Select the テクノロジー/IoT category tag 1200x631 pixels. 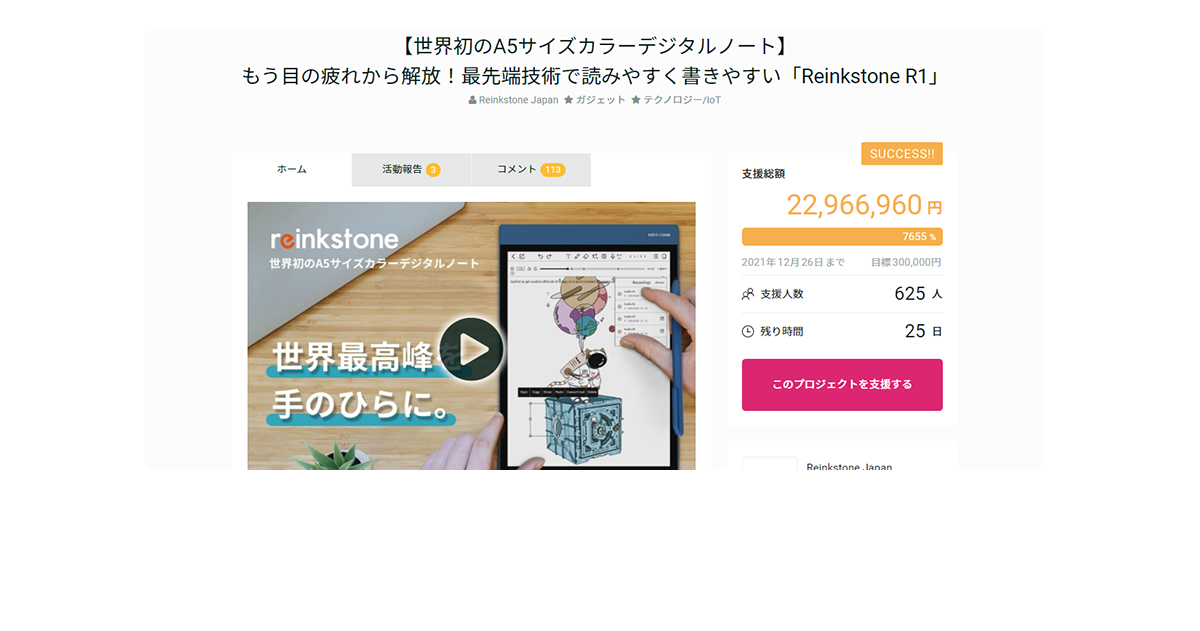click(682, 100)
